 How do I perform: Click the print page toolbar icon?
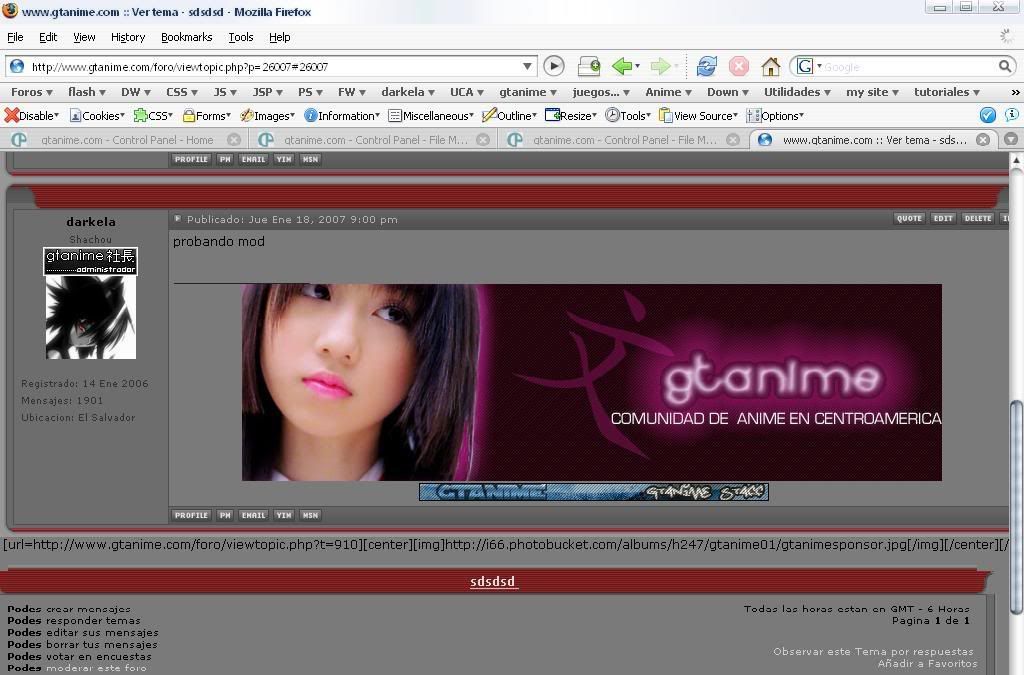pyautogui.click(x=589, y=66)
